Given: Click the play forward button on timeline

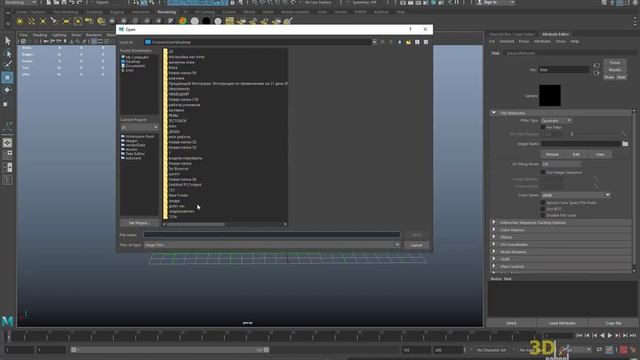Looking at the screenshot, I should tap(610, 336).
